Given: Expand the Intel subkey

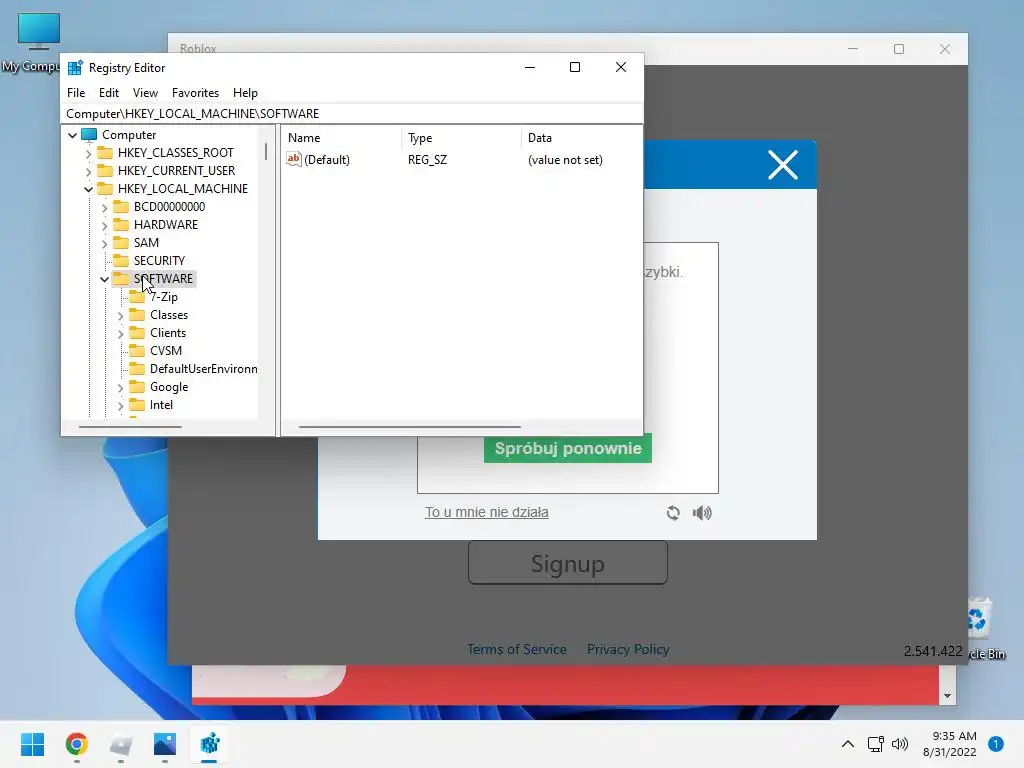Looking at the screenshot, I should click(120, 406).
